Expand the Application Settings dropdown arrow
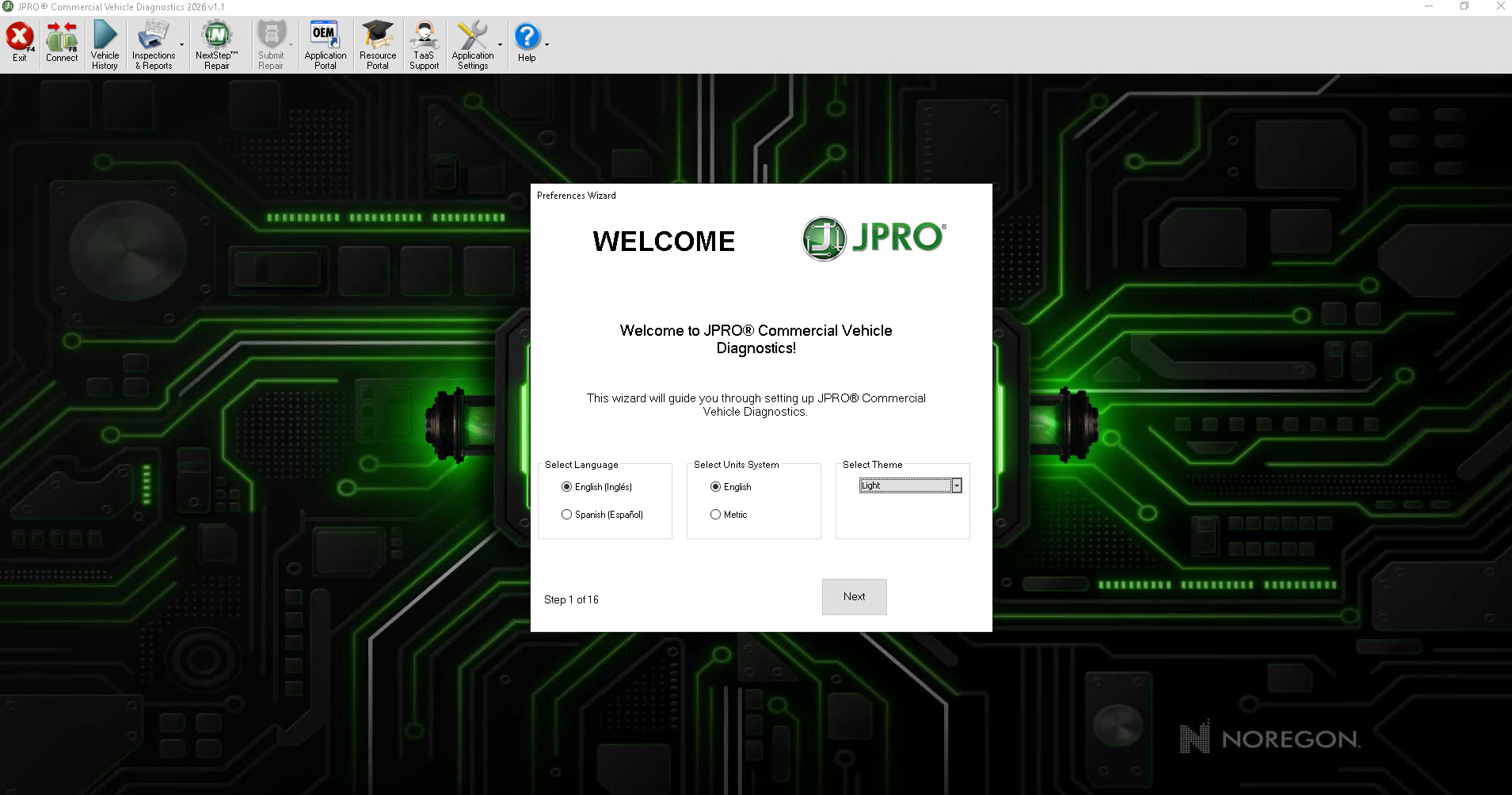This screenshot has height=795, width=1512. [x=500, y=45]
